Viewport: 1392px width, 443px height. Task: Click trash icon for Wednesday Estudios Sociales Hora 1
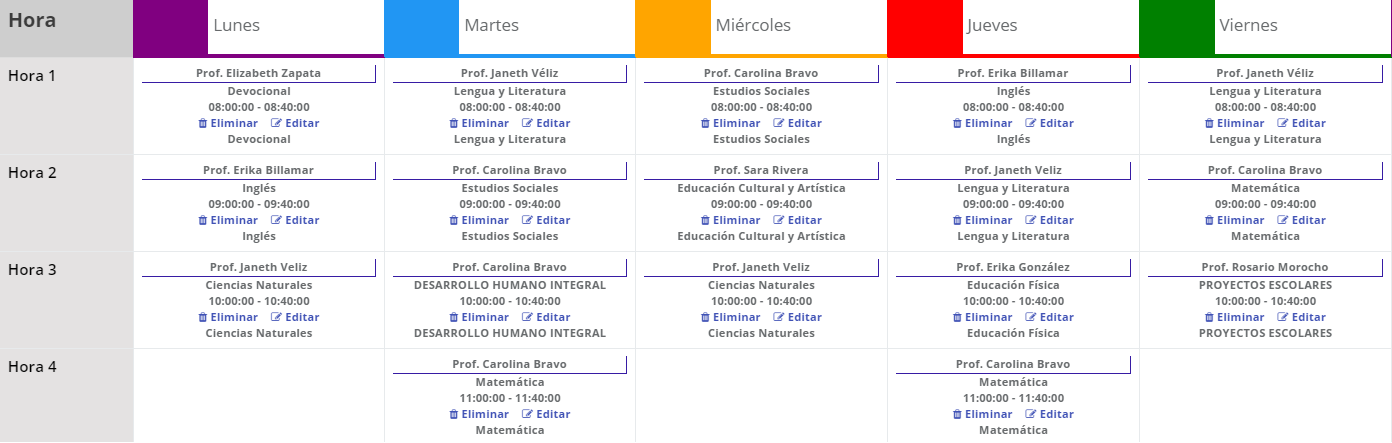706,123
